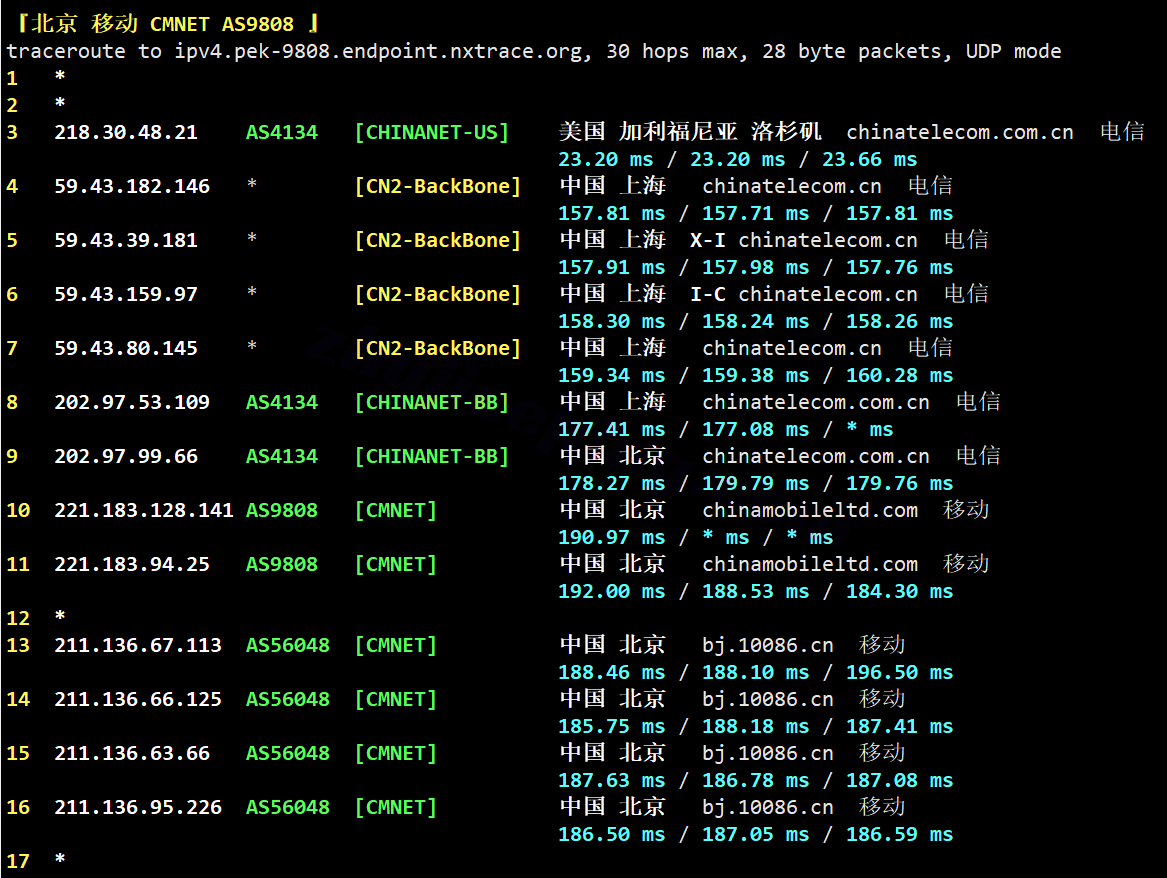Click latency 184.30 ms
This screenshot has width=1167, height=878.
click(x=899, y=592)
